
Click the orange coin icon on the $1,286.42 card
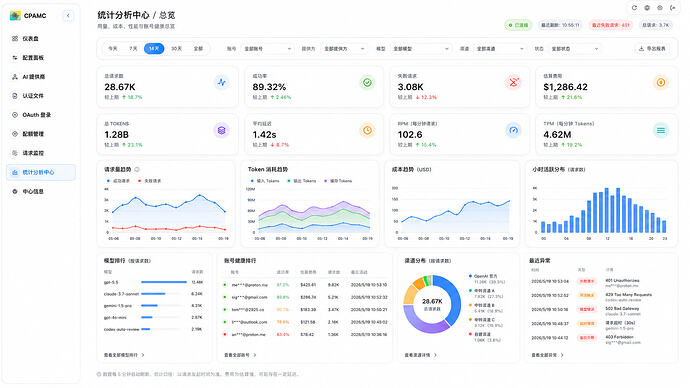[x=661, y=82]
